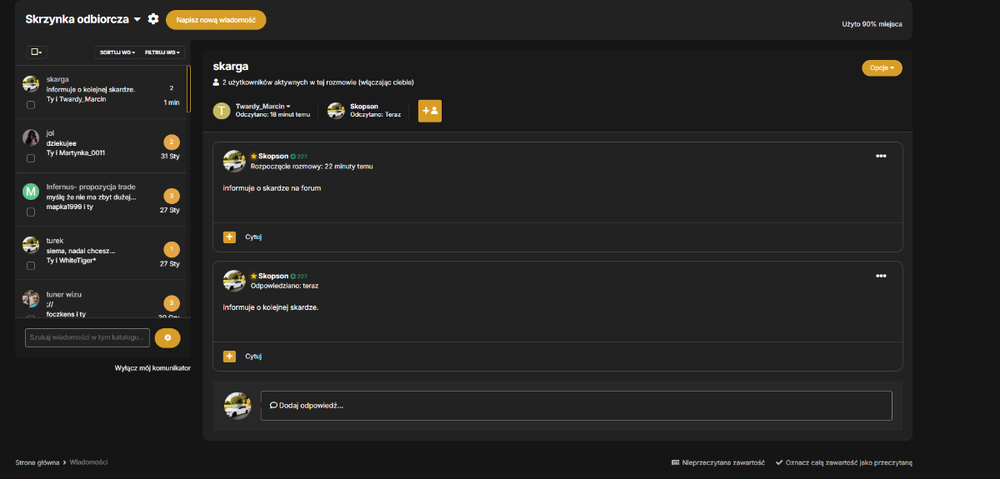Tick the checkbox for Infernus trade conversation

31,212
